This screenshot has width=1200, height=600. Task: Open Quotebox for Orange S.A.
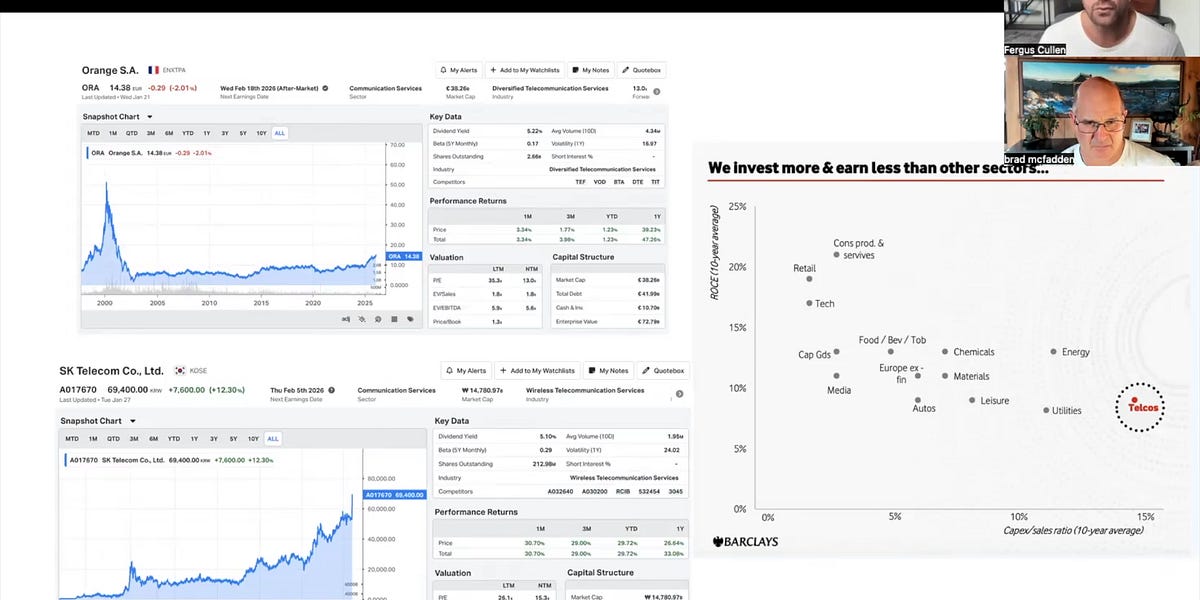tap(640, 70)
